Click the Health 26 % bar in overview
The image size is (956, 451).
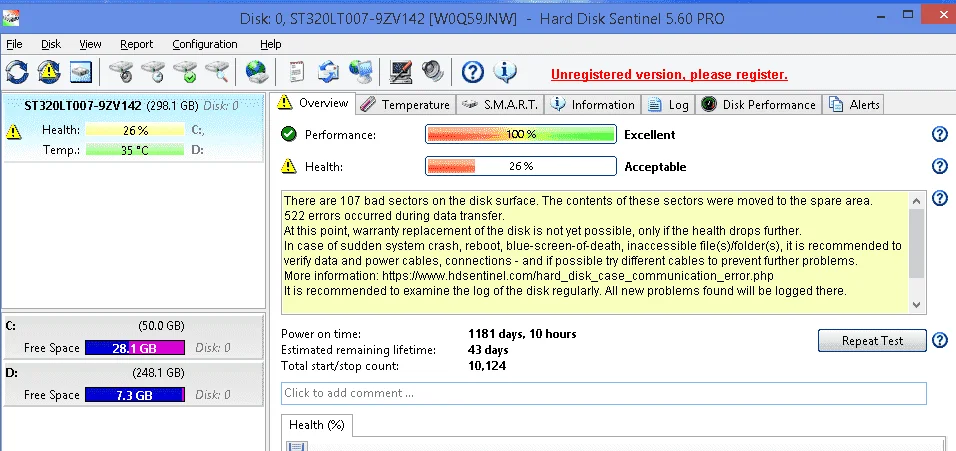point(521,166)
